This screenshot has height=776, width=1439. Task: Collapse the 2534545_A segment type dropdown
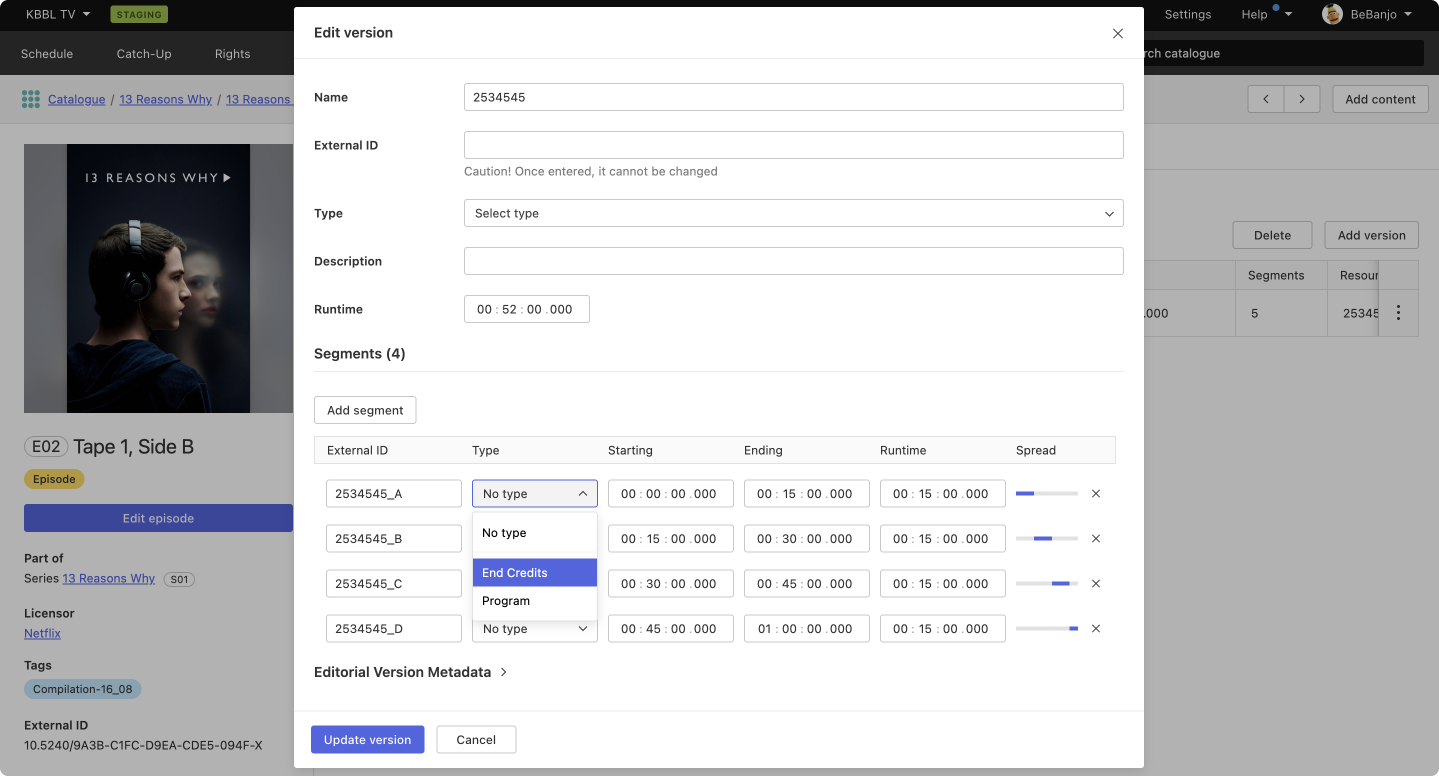tap(535, 494)
